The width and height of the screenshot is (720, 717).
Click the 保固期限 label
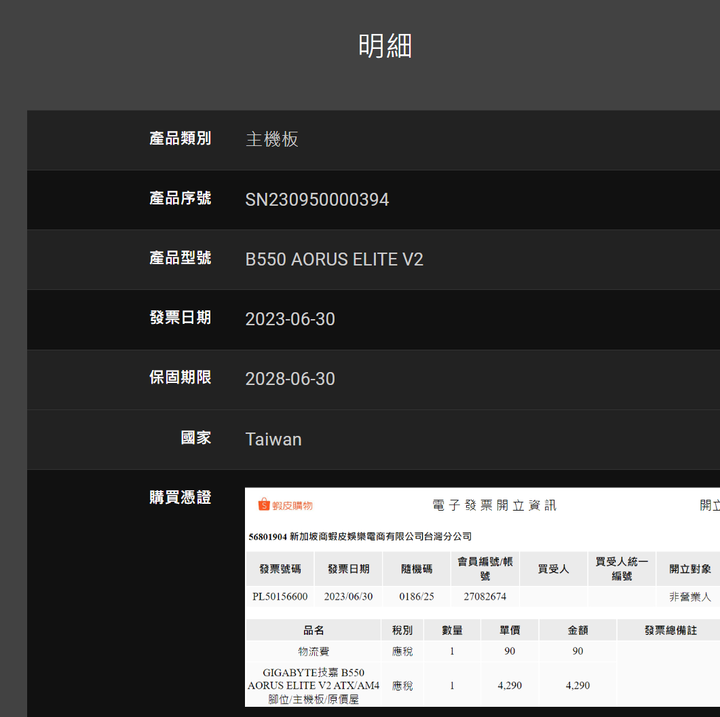[180, 378]
